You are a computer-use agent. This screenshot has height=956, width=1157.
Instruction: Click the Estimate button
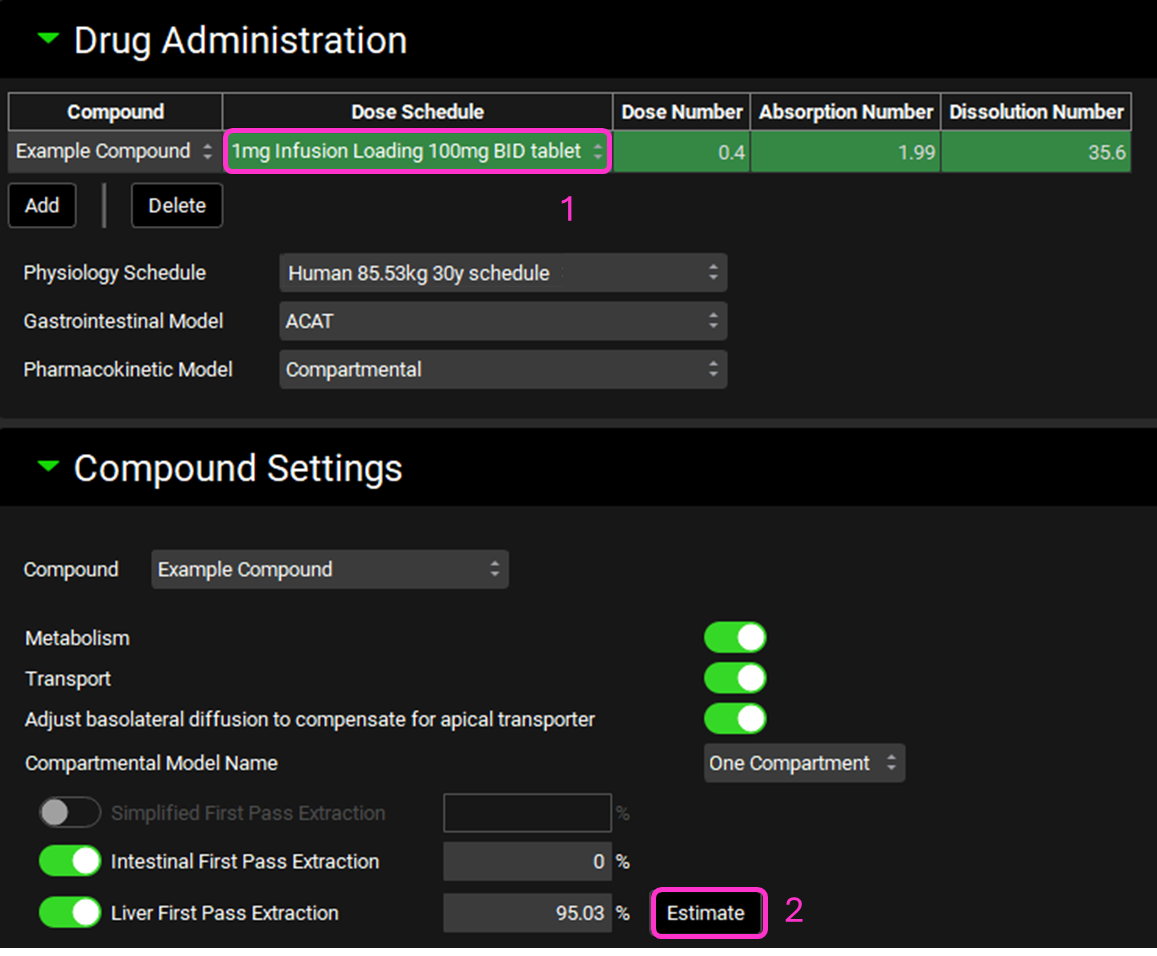(706, 913)
